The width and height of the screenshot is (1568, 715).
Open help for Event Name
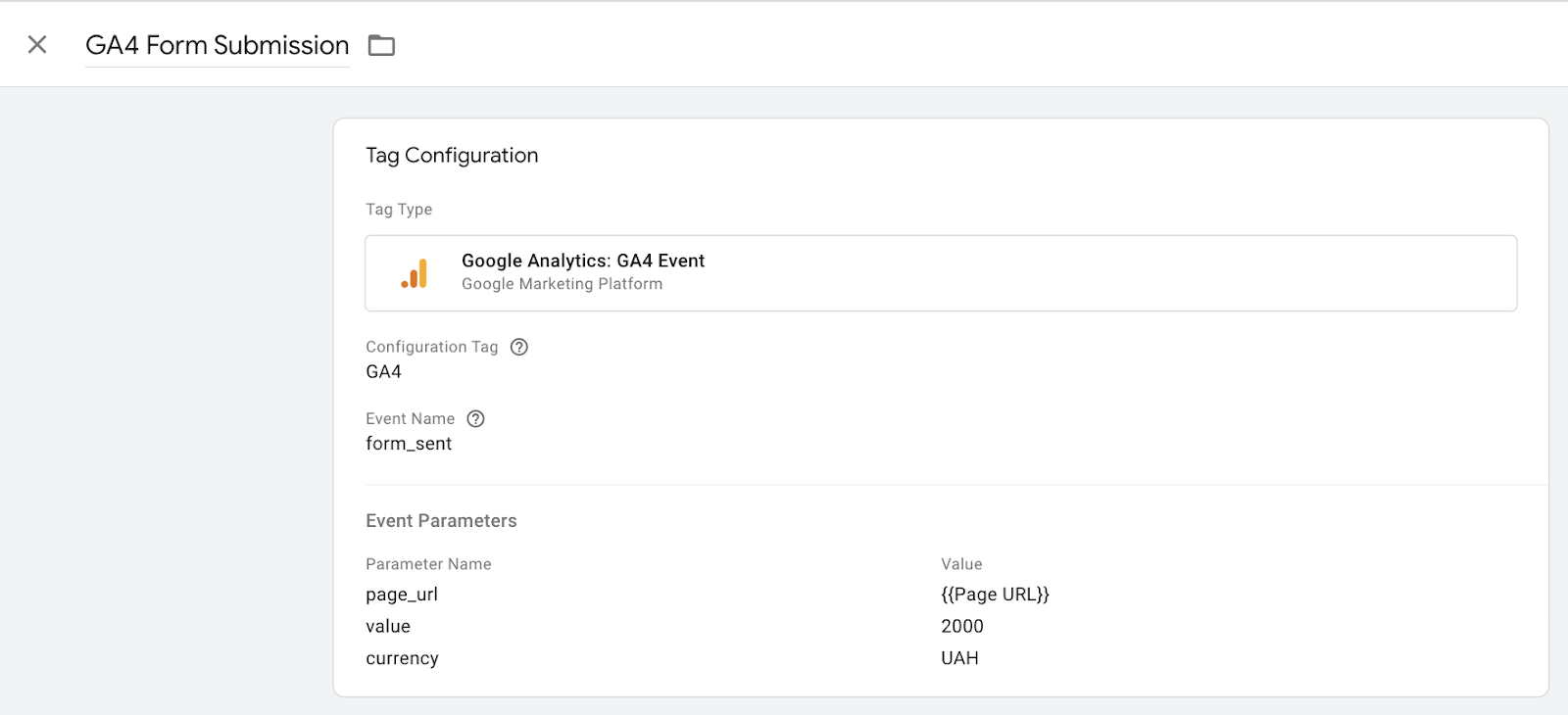(475, 419)
